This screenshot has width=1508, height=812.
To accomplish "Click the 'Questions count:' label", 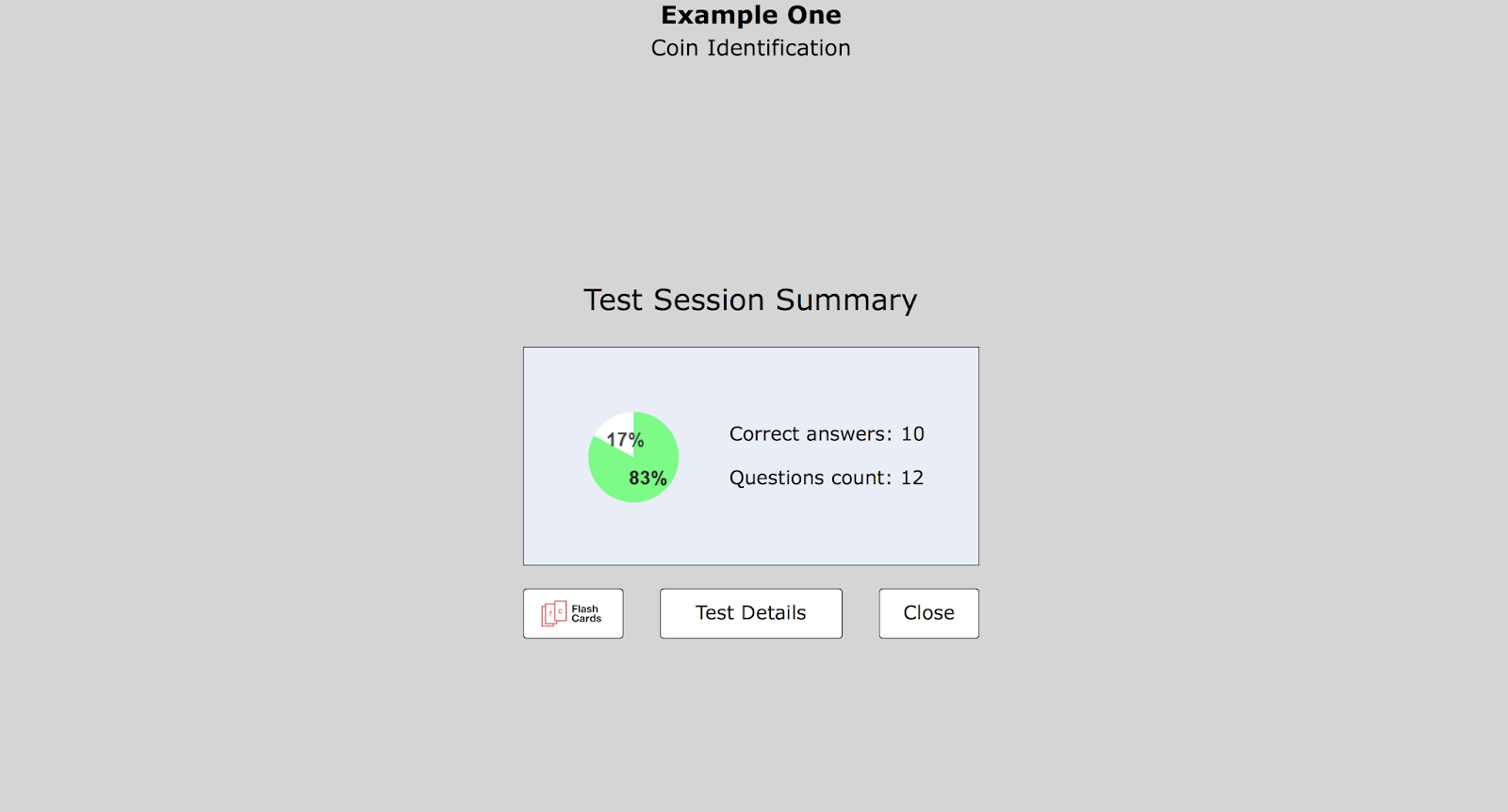I will [810, 479].
